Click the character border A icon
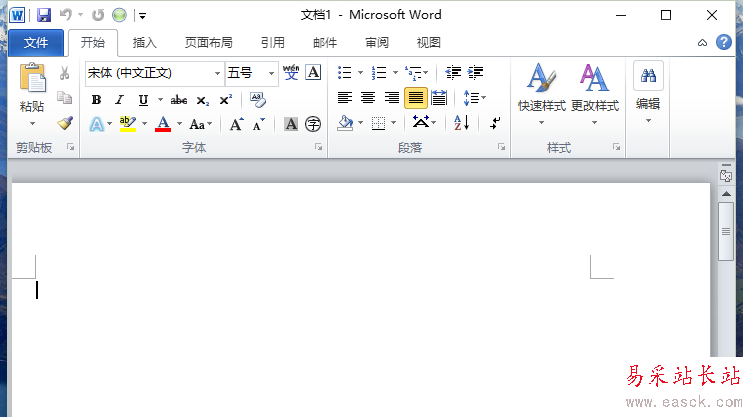Image resolution: width=743 pixels, height=417 pixels. click(313, 73)
